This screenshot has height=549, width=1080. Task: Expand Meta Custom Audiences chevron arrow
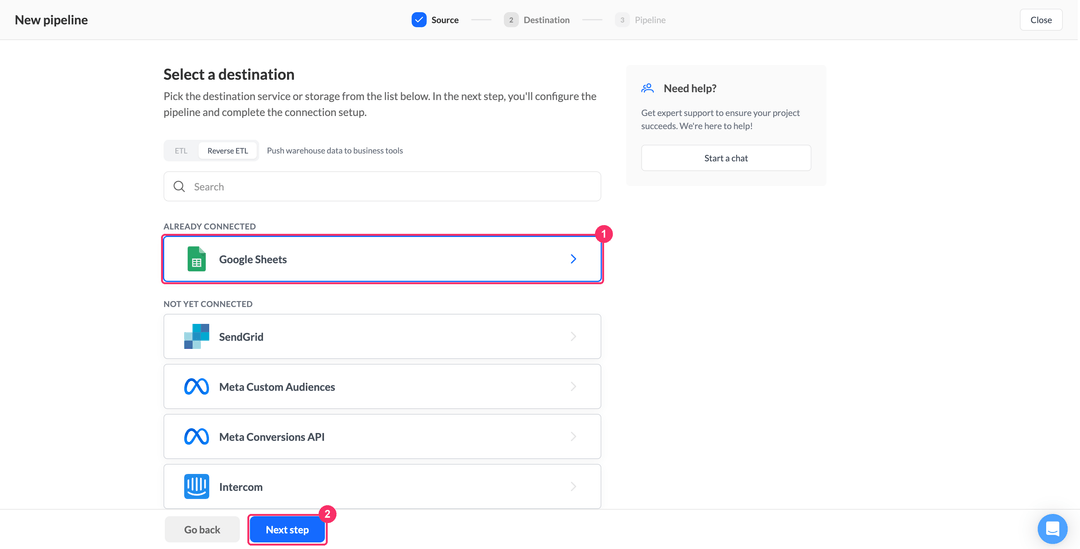[x=573, y=386]
